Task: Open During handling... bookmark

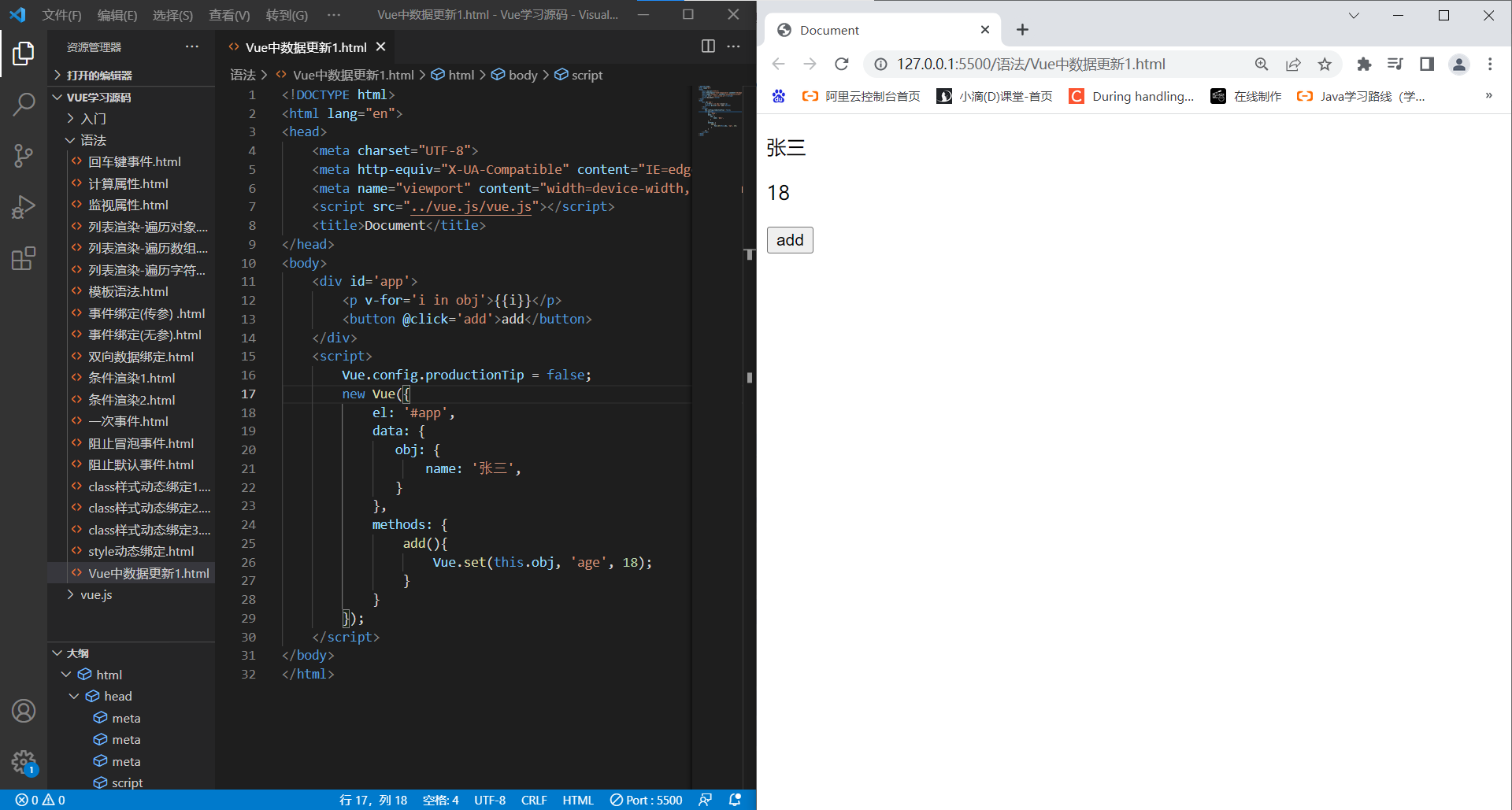Action: (1132, 96)
